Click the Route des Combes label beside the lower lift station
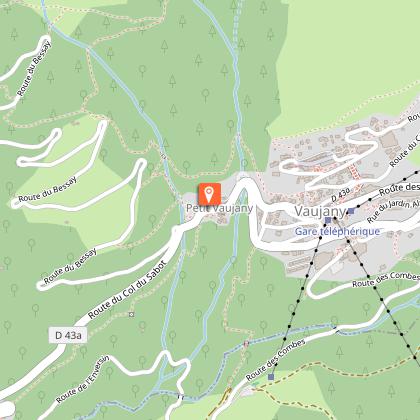 click(x=276, y=360)
